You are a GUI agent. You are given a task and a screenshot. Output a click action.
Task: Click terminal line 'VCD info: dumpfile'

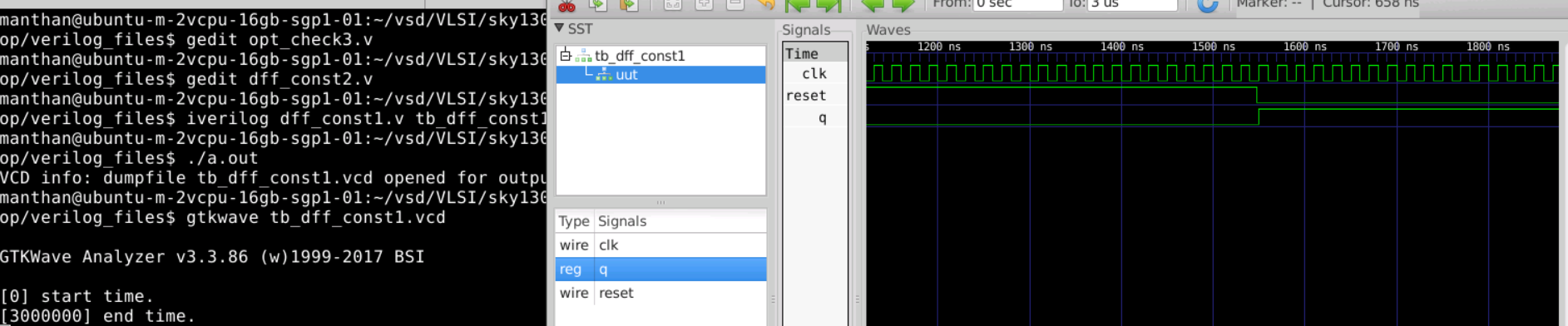pos(273,178)
